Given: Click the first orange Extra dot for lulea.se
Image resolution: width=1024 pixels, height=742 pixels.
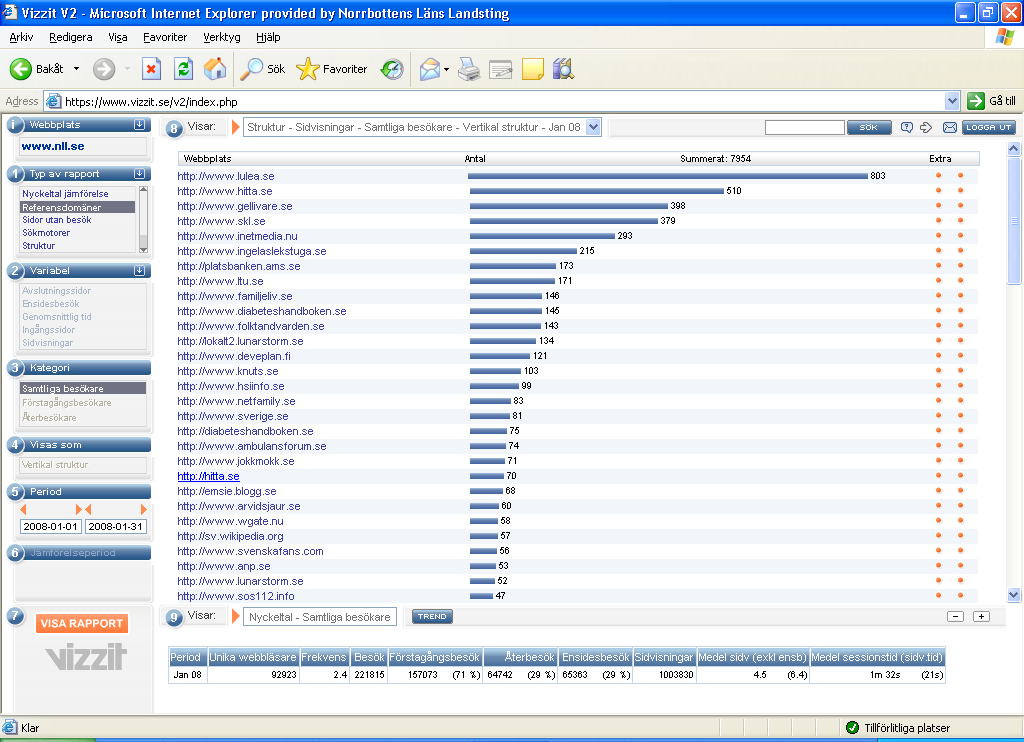Looking at the screenshot, I should [938, 176].
